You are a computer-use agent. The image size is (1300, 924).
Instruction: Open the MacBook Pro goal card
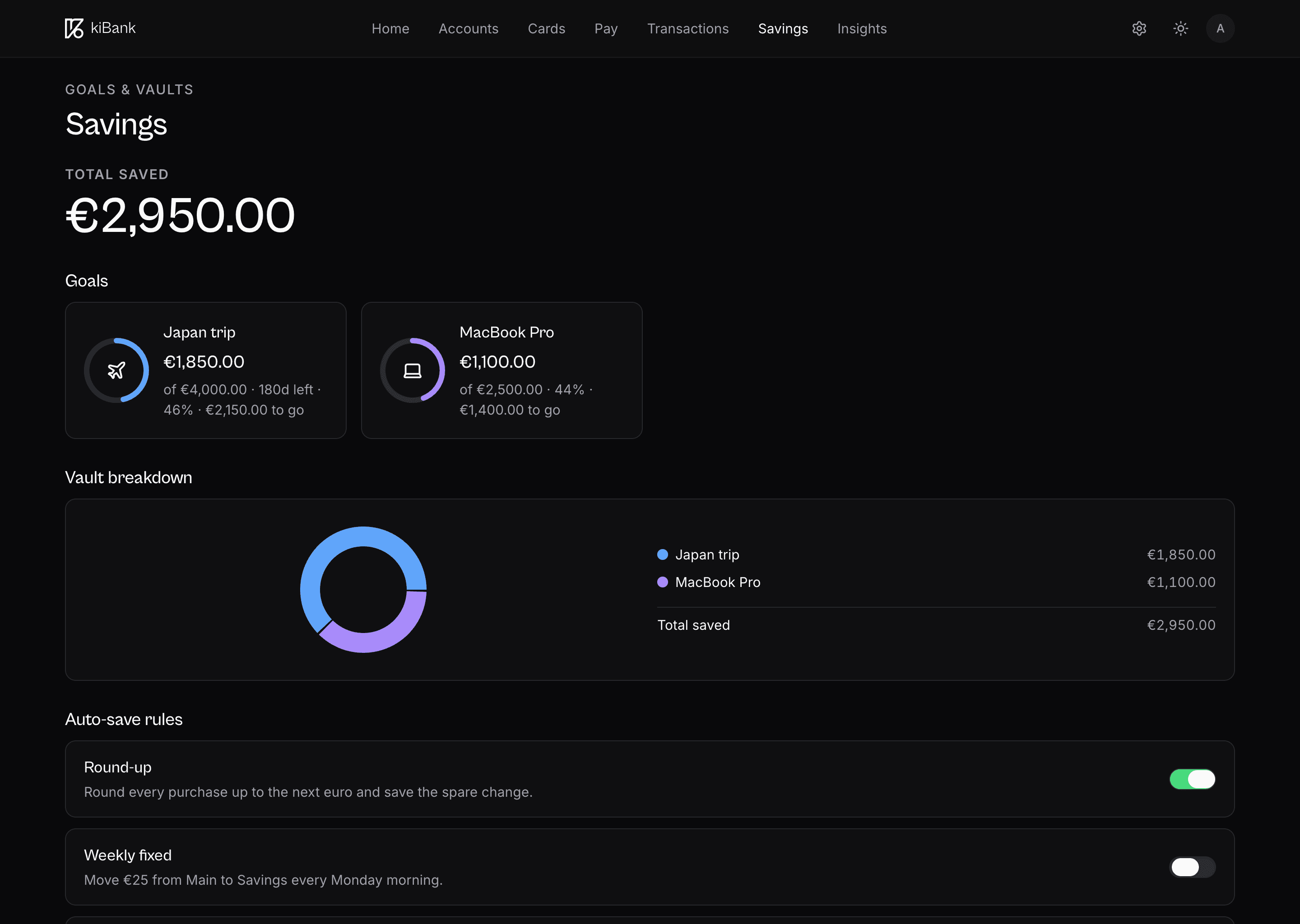click(x=501, y=370)
